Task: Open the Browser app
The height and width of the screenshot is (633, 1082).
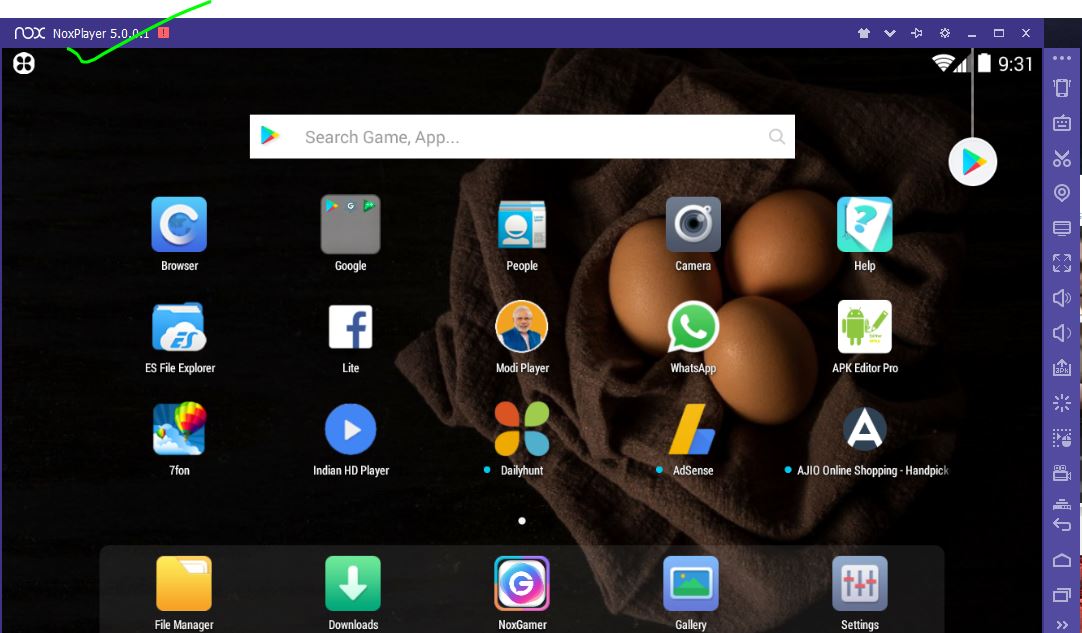Action: coord(179,224)
